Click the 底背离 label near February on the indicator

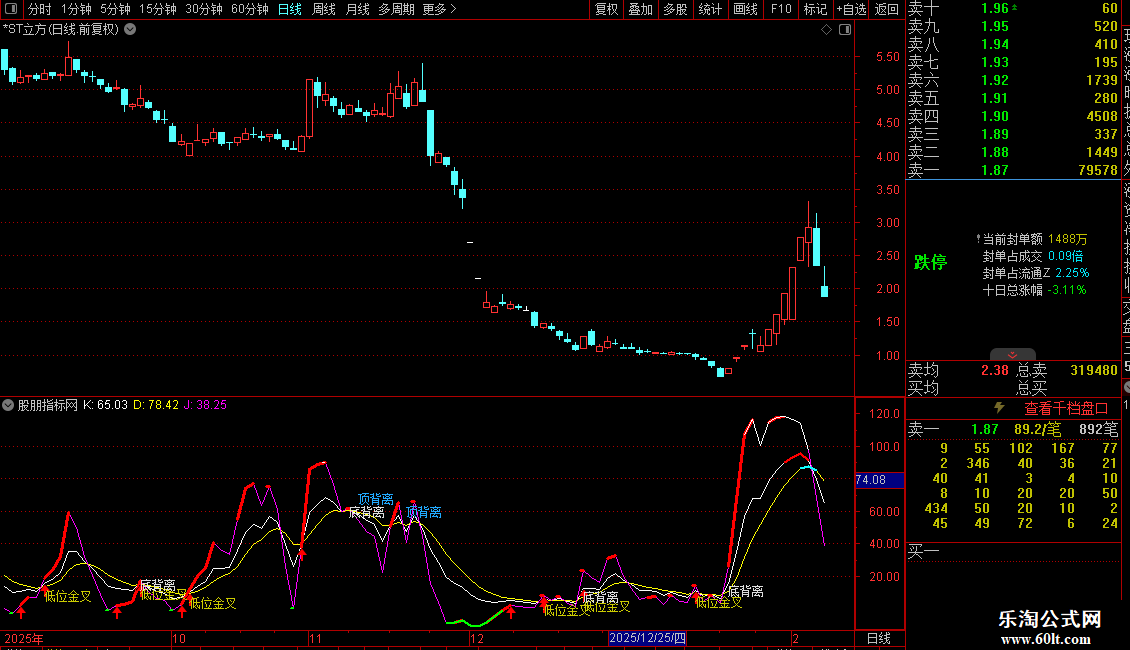745,591
